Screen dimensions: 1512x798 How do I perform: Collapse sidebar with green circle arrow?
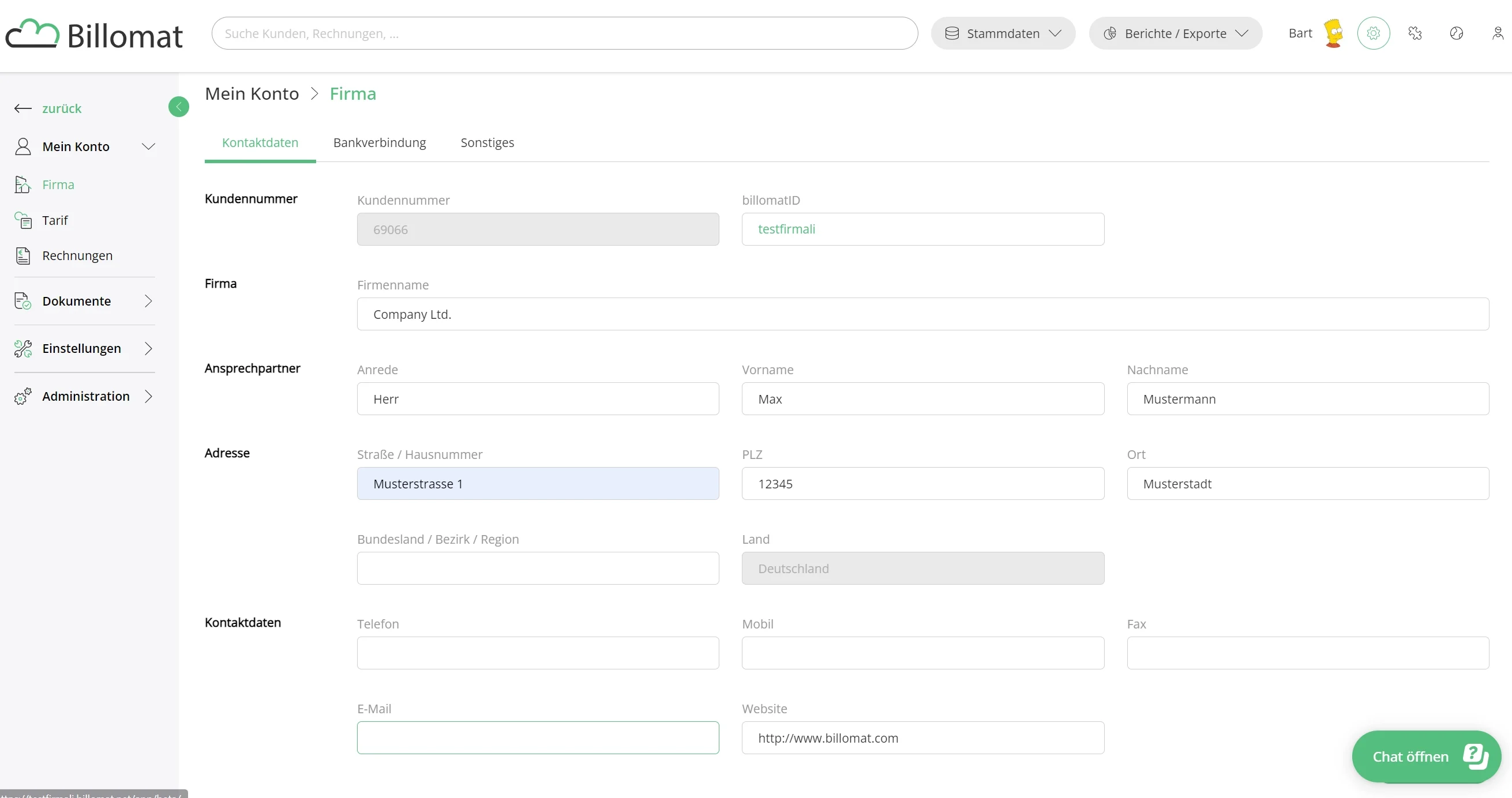pyautogui.click(x=178, y=107)
